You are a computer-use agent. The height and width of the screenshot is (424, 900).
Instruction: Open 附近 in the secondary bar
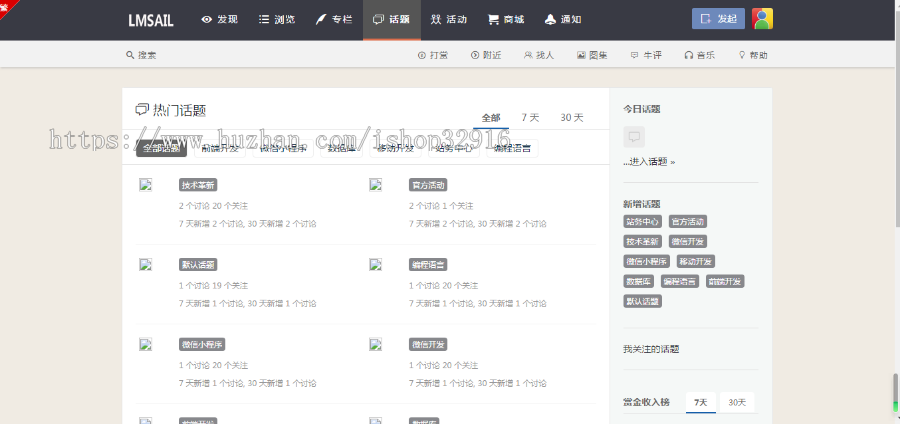(486, 55)
